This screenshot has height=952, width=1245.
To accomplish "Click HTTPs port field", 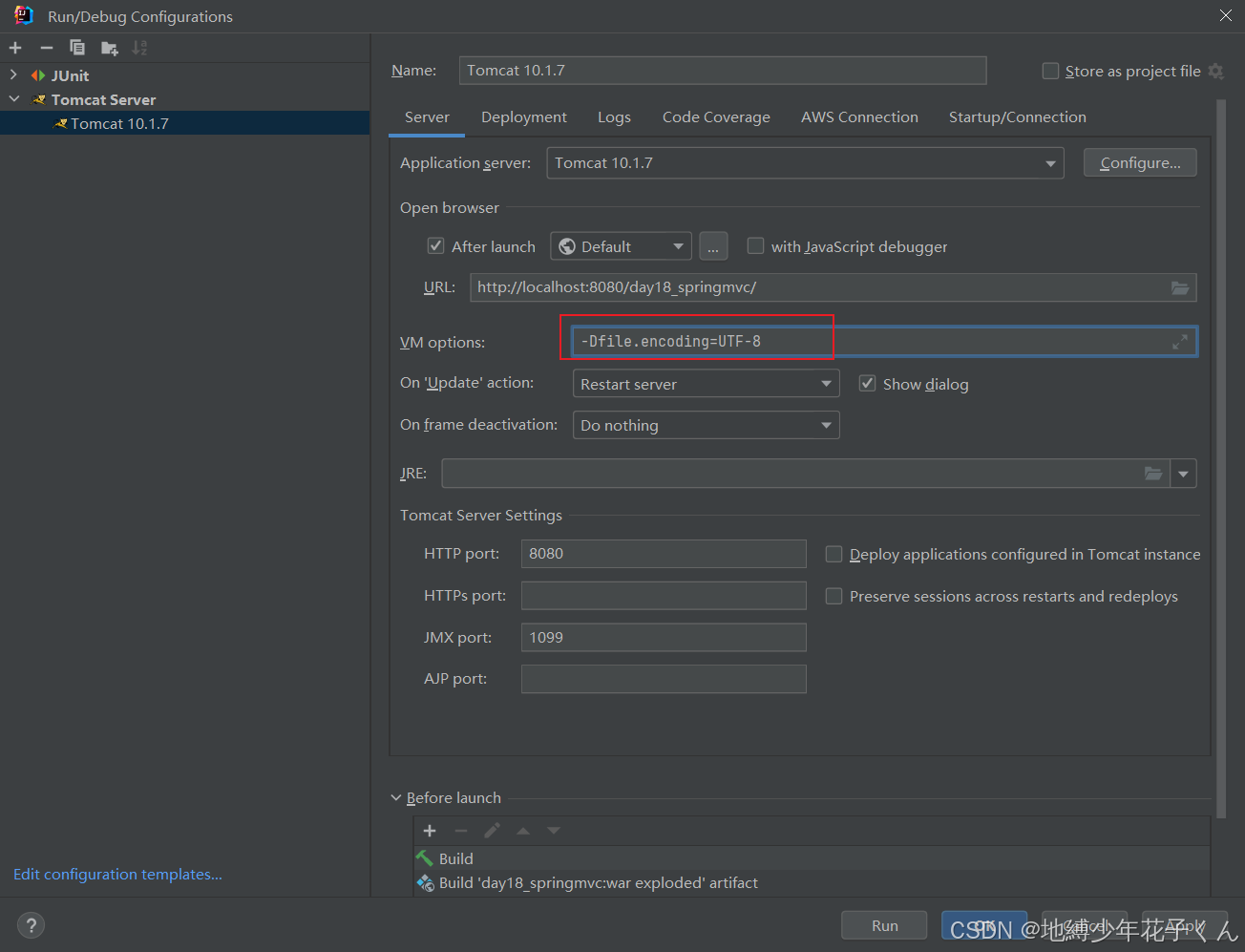I will click(664, 596).
